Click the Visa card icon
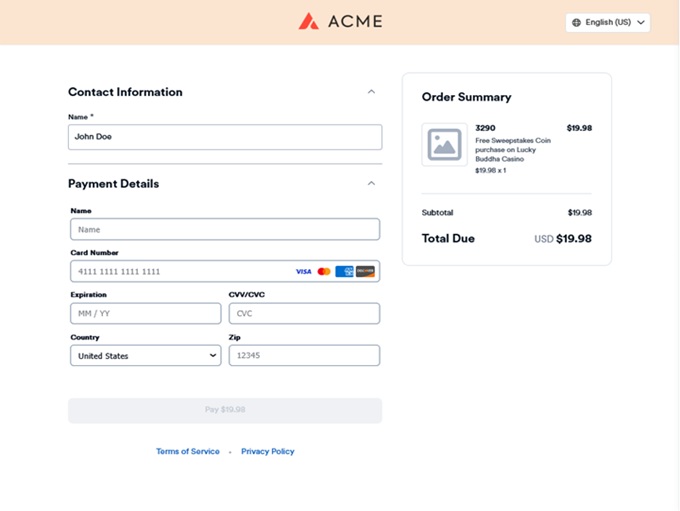Screen dimensions: 680x511 [304, 272]
